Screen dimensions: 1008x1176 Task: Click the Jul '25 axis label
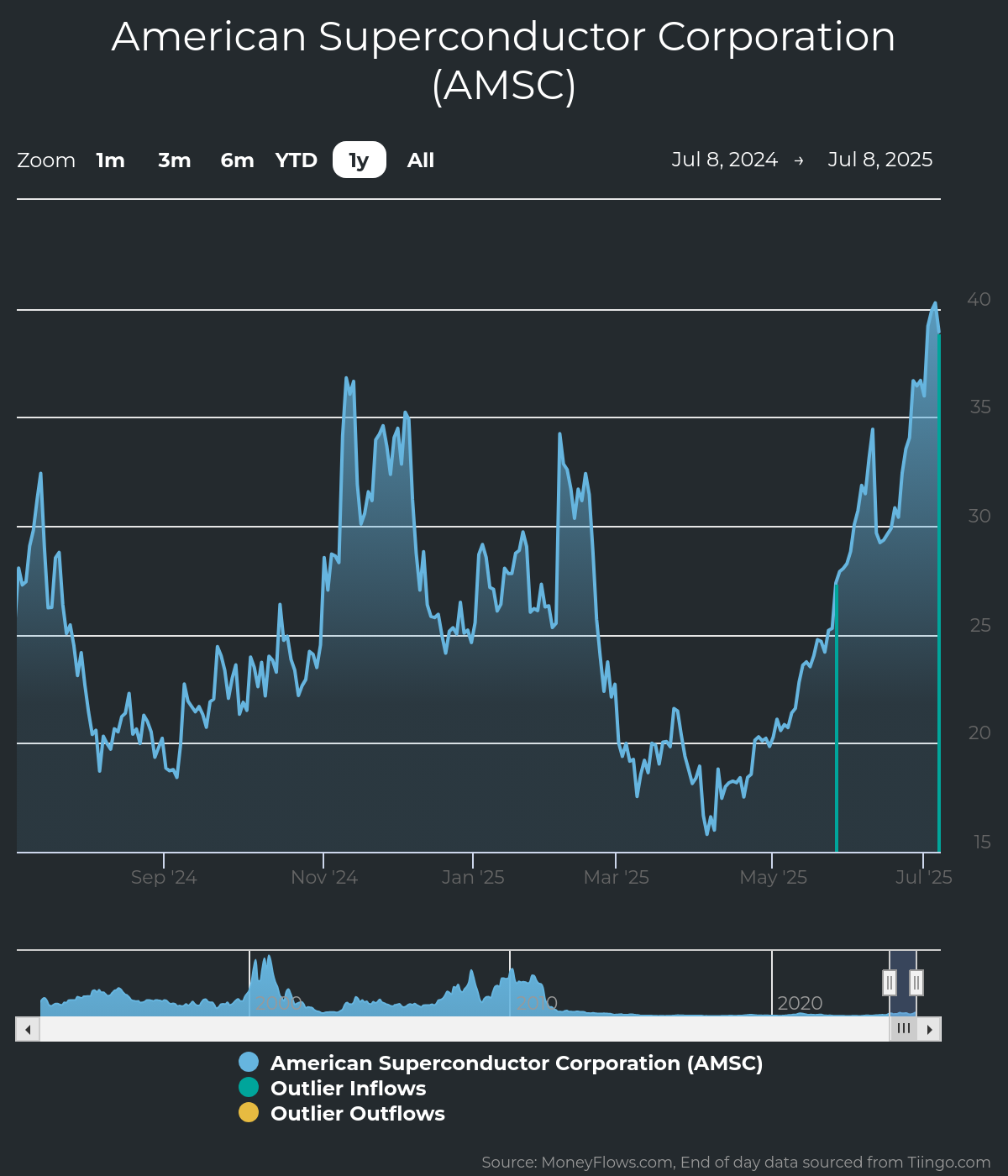[x=924, y=878]
